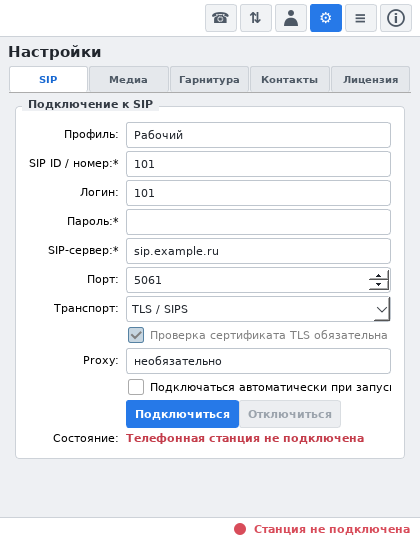The height and width of the screenshot is (540, 420).
Task: Click the Подключиться button
Action: pyautogui.click(x=182, y=414)
